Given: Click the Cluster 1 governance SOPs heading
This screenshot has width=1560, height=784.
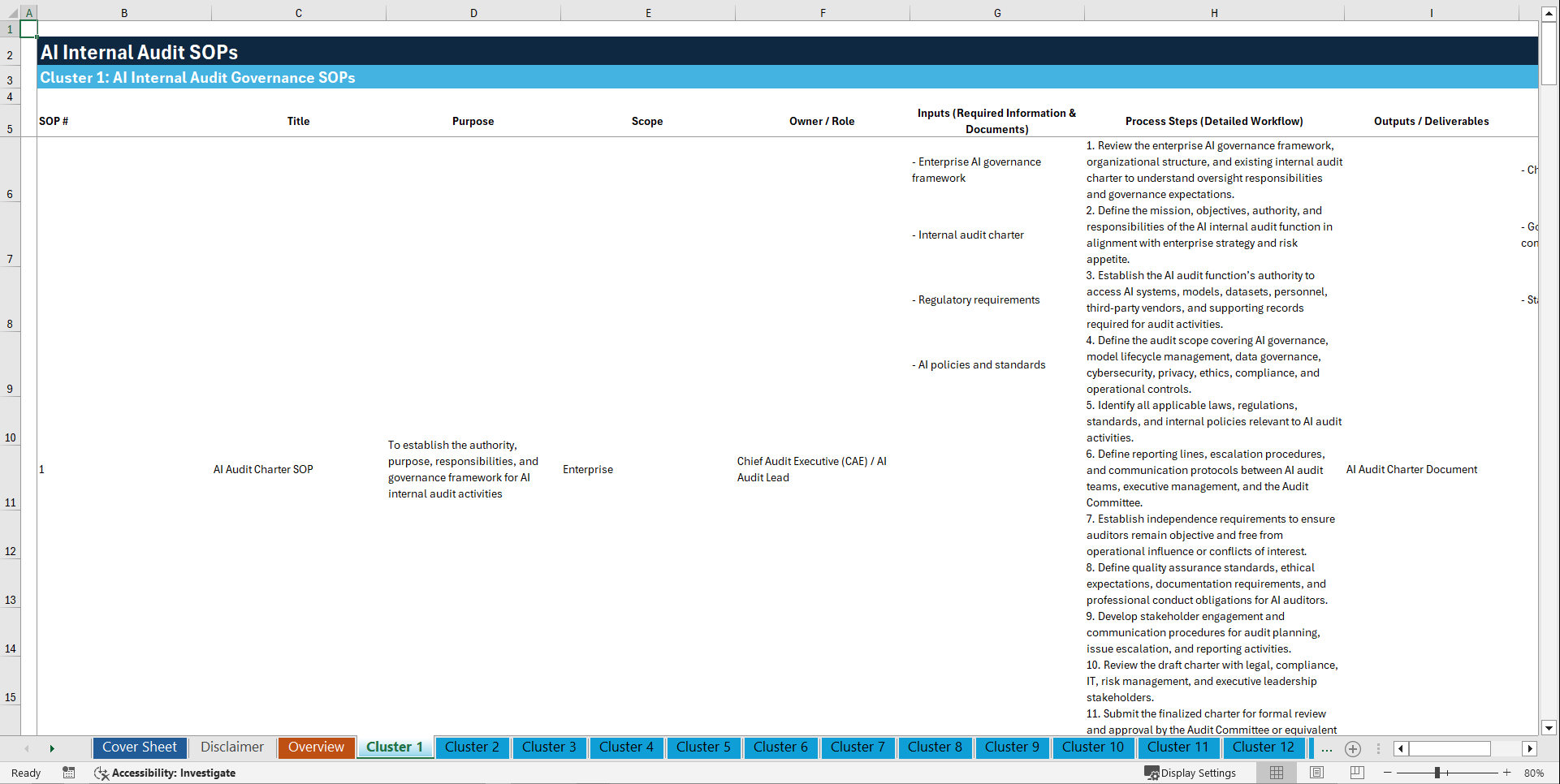Looking at the screenshot, I should point(197,77).
